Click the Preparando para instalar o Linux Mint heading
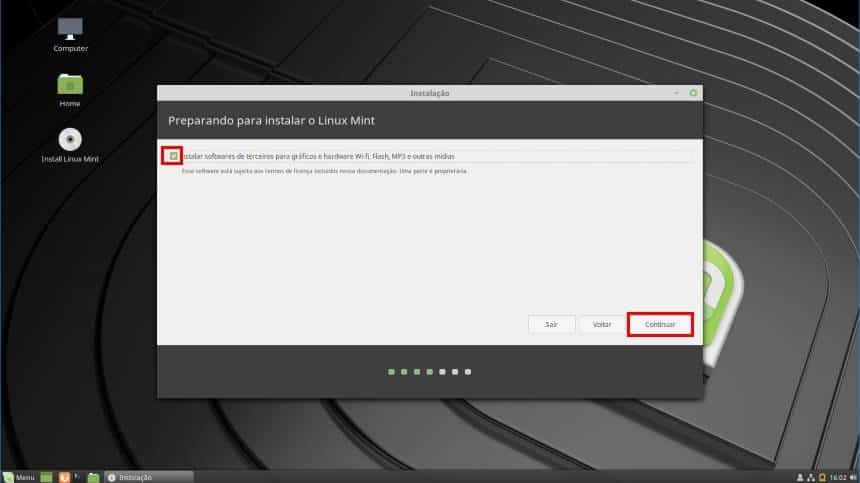The height and width of the screenshot is (483, 860). click(x=271, y=121)
